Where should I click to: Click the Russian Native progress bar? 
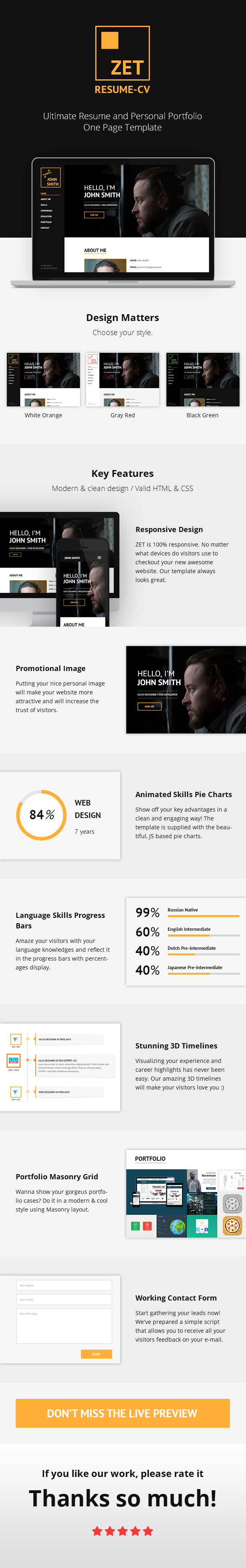click(203, 916)
